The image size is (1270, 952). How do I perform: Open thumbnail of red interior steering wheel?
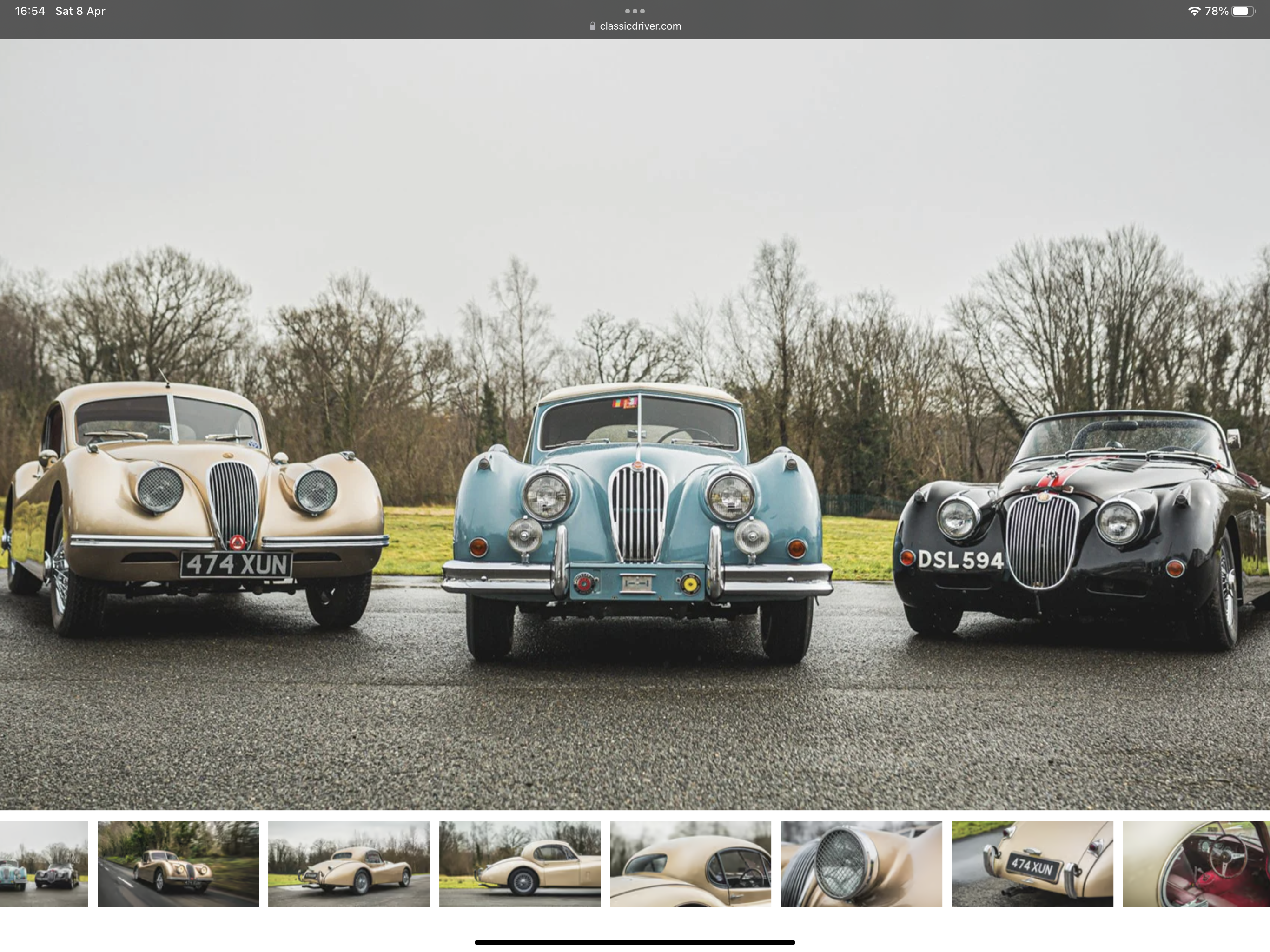[x=1196, y=864]
